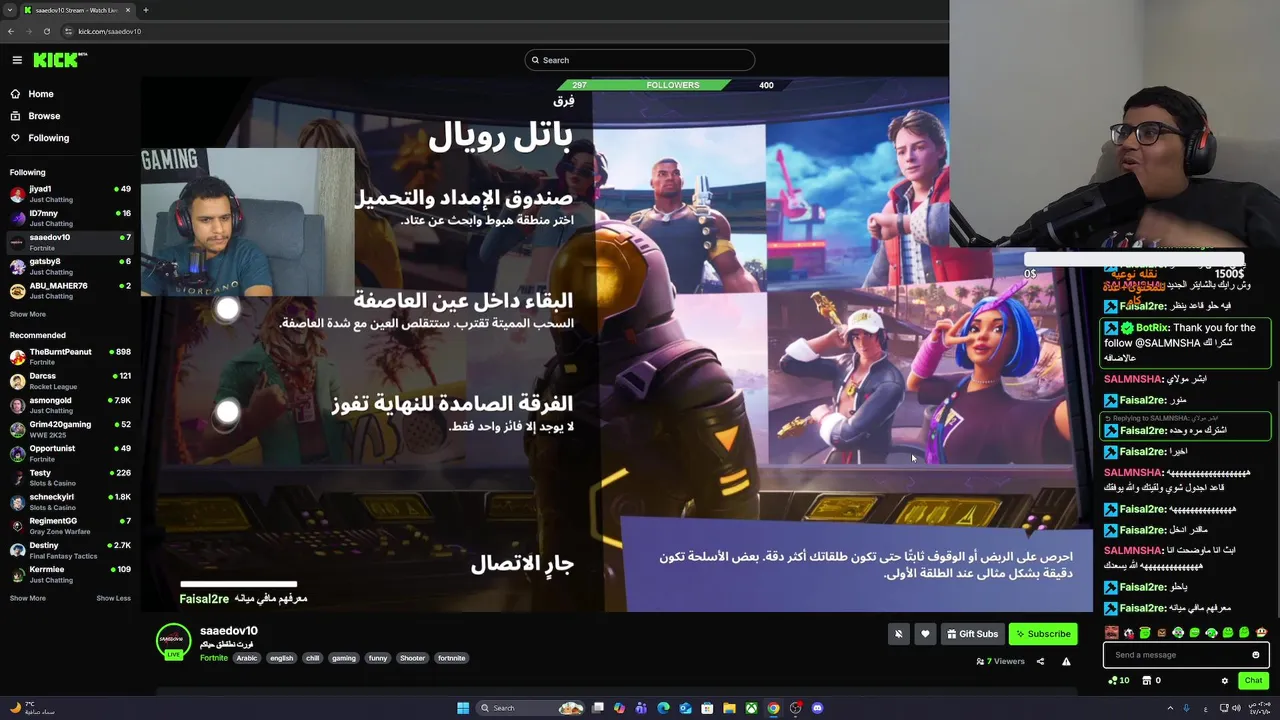Open the site information icon in address bar
Screen dimensions: 1280x720
point(68,31)
